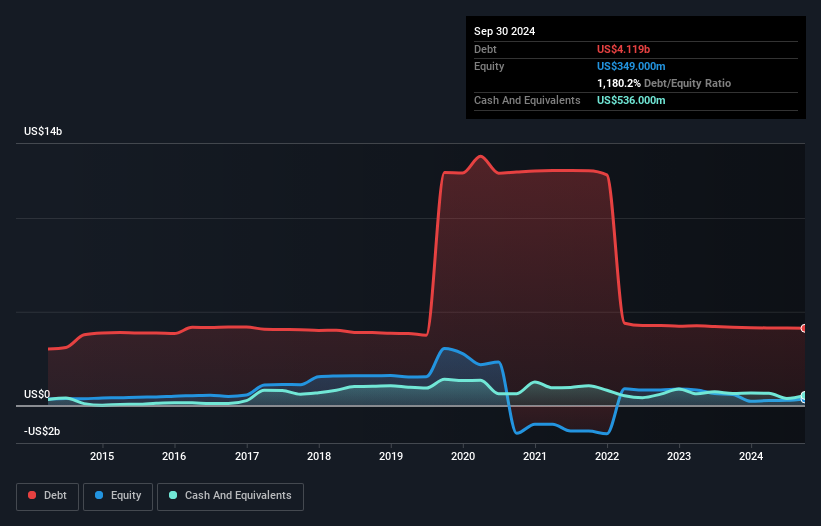
Task: Click the 2019 x-axis label
Action: tap(391, 456)
